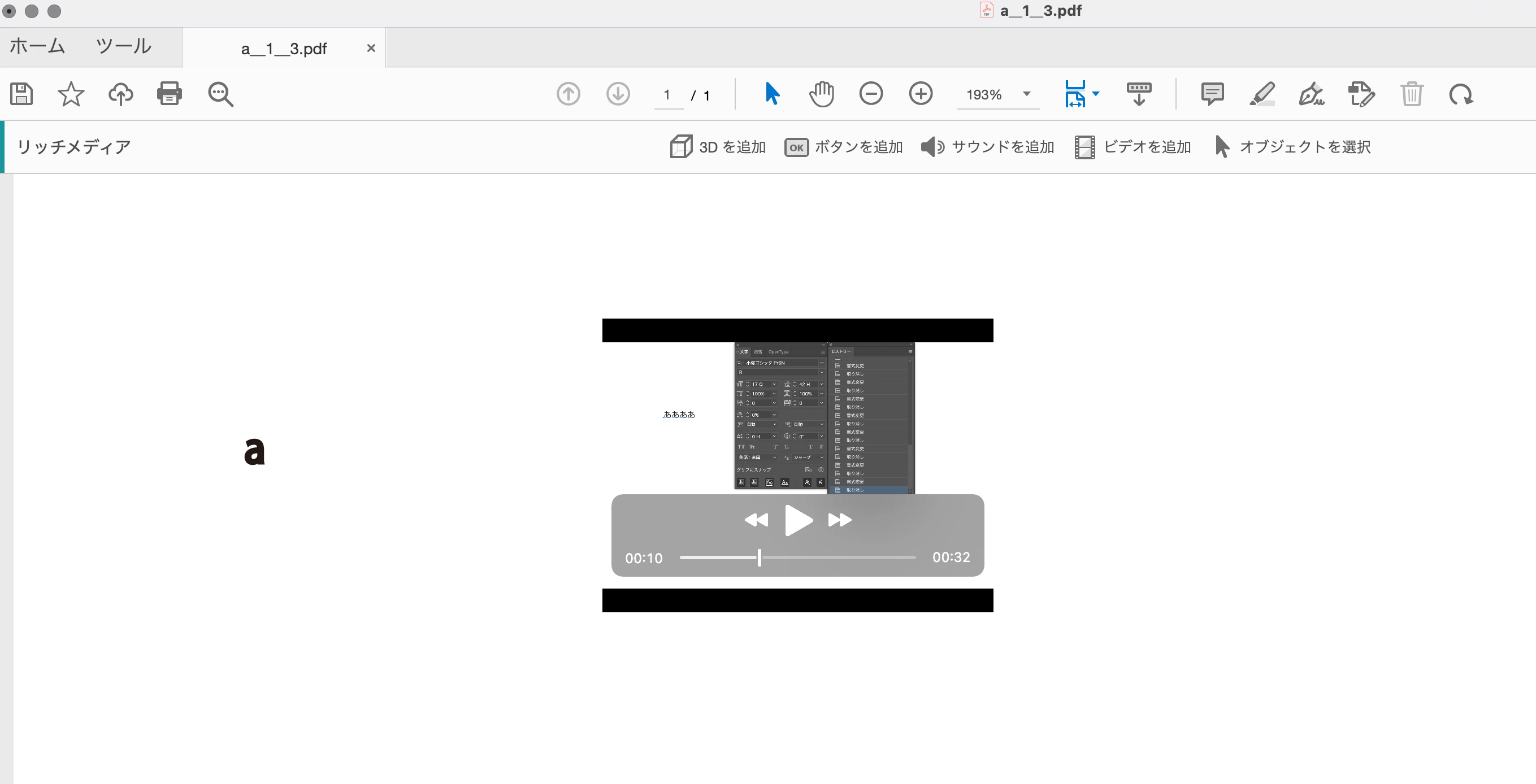Viewport: 1536px width, 784px height.
Task: Select the Hand pan tool
Action: click(821, 94)
